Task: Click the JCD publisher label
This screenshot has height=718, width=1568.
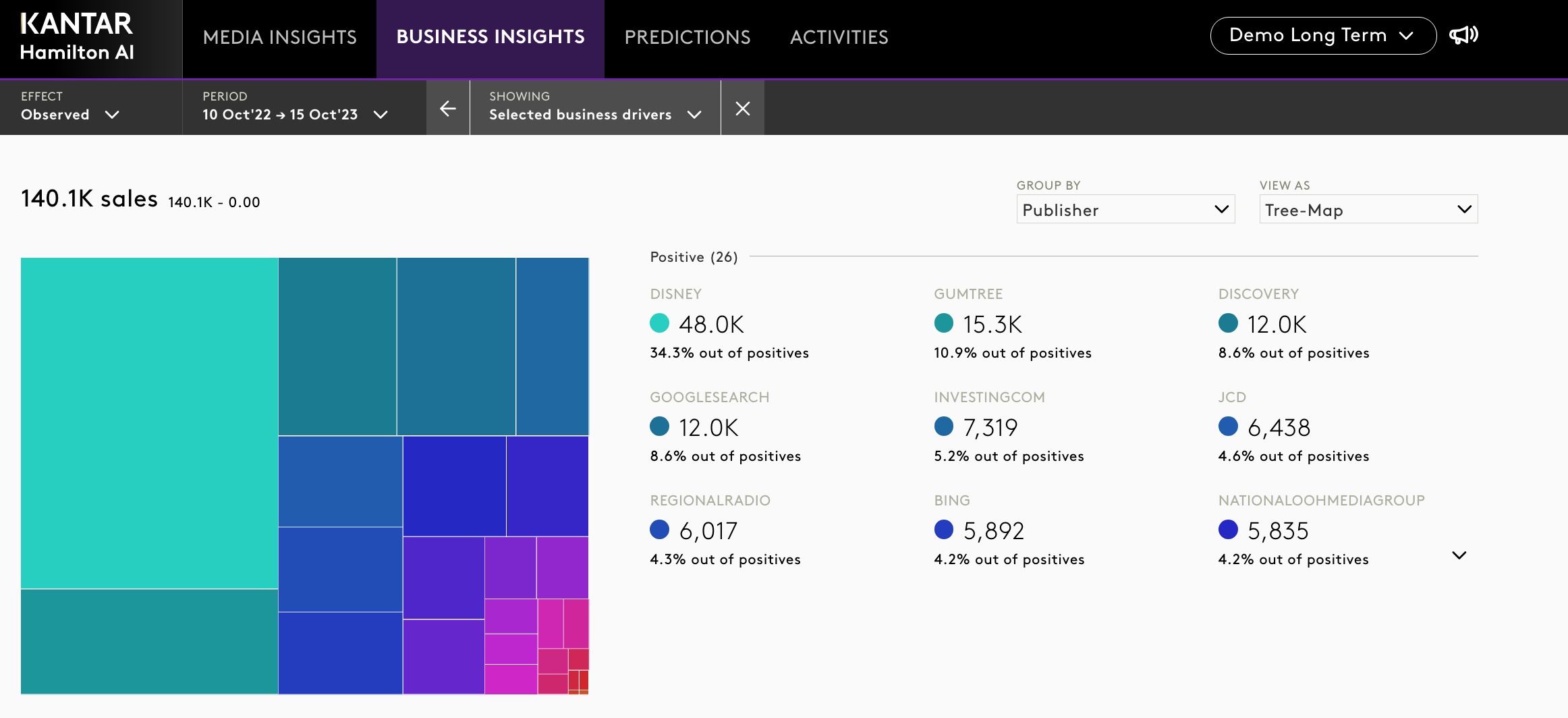Action: tap(1232, 397)
